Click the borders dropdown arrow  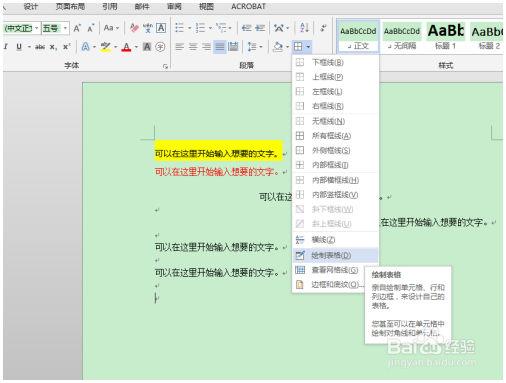[x=308, y=47]
